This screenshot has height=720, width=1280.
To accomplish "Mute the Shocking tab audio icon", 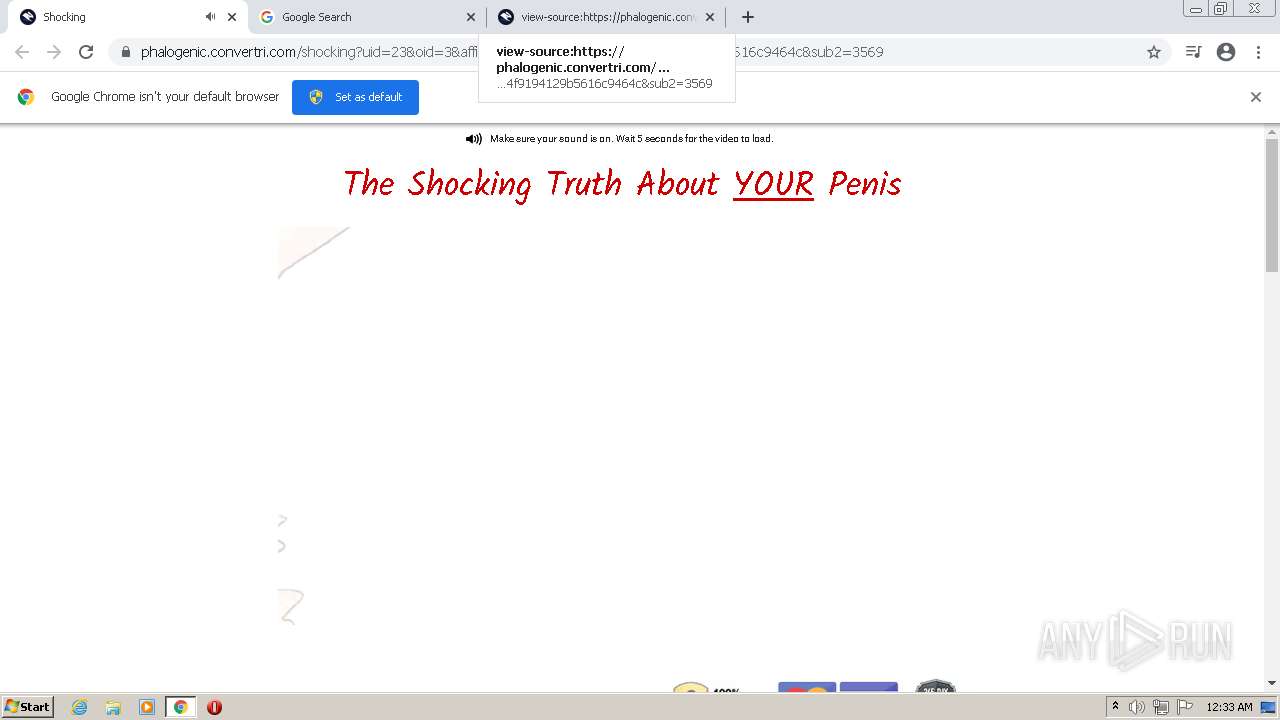I will click(x=210, y=17).
